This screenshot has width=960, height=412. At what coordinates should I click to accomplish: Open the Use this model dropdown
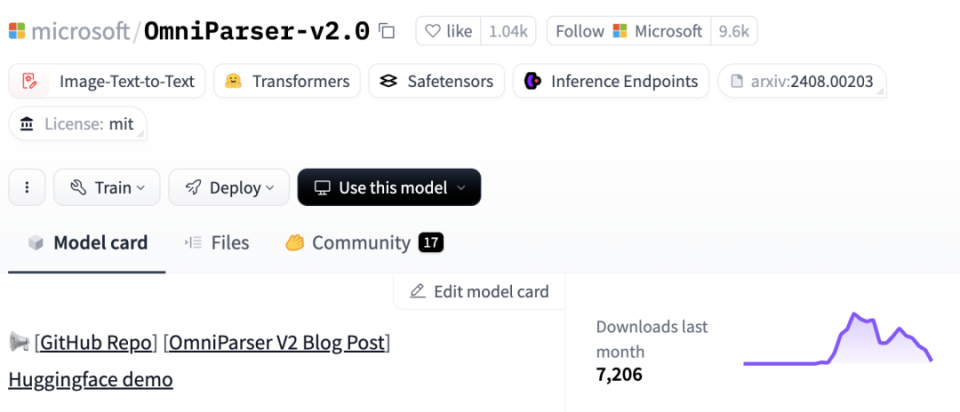pos(389,187)
